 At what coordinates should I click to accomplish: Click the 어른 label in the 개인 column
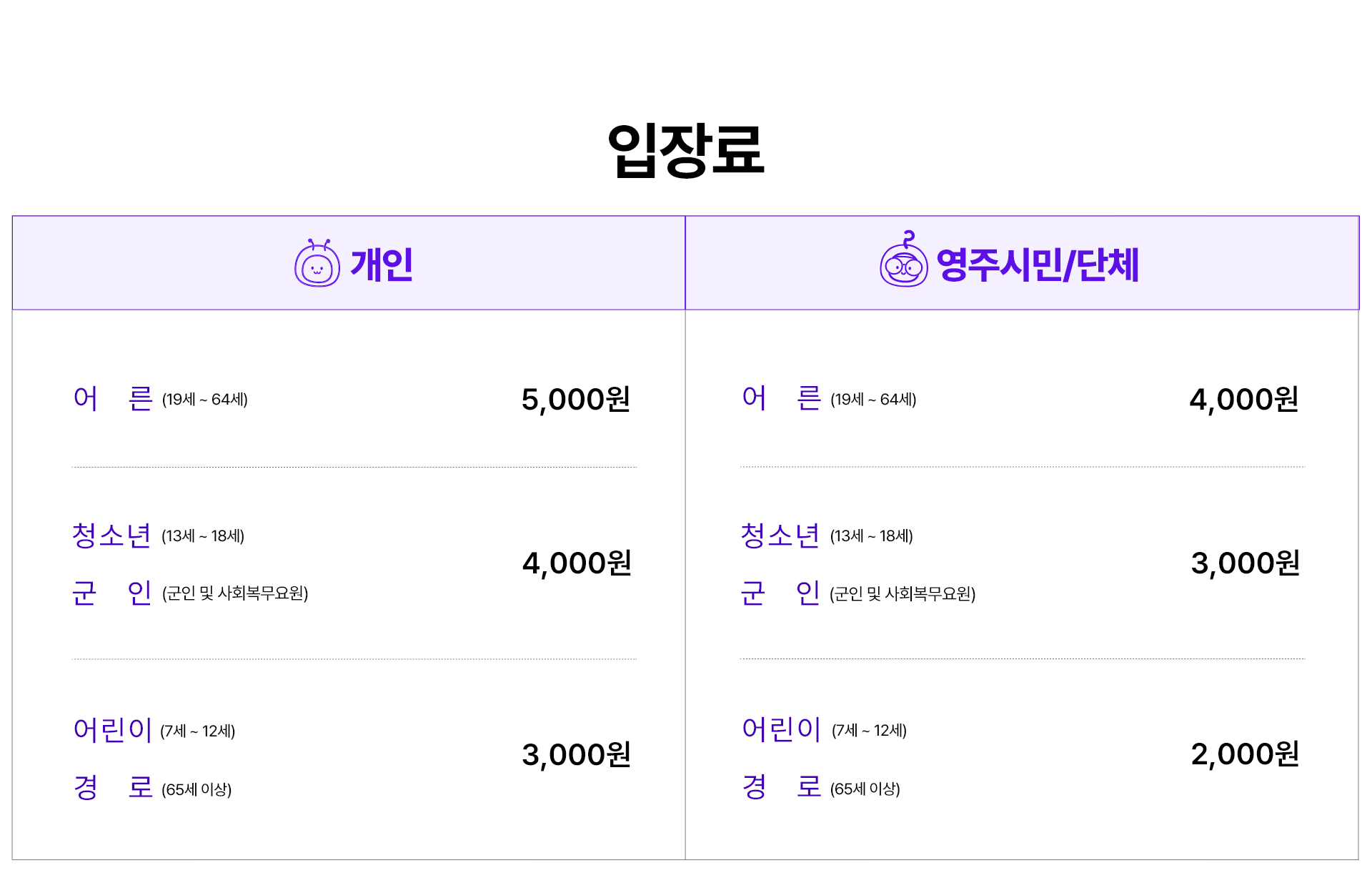tap(113, 398)
